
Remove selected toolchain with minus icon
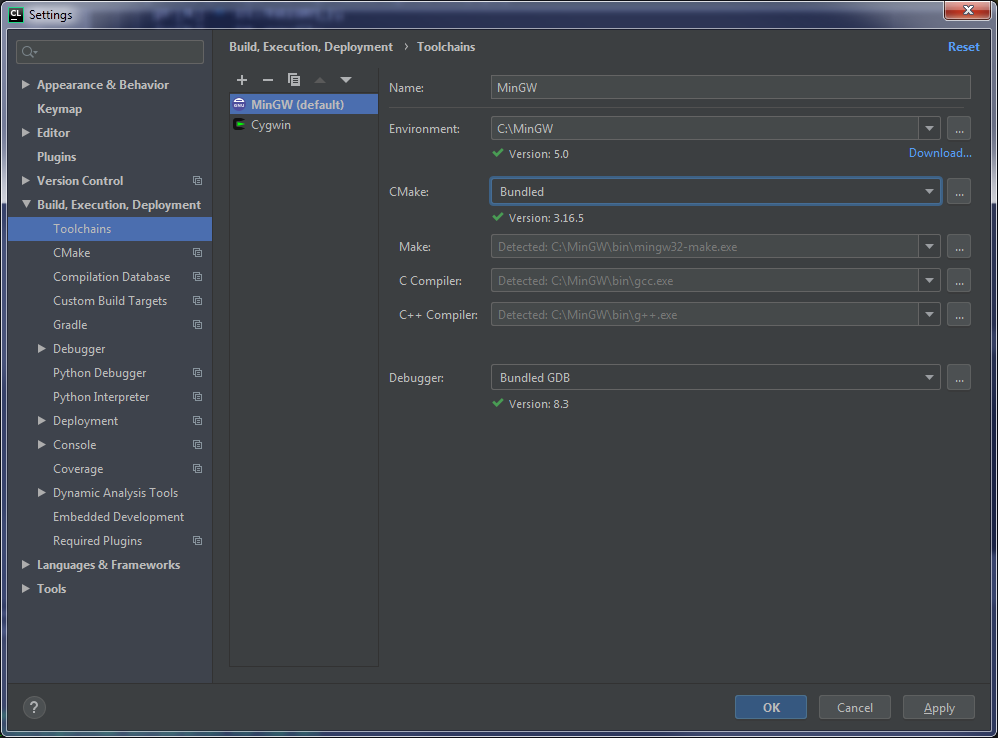tap(268, 80)
